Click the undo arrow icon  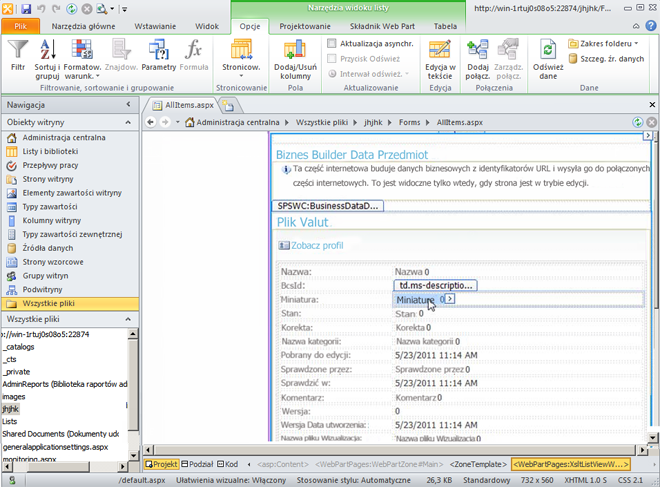click(41, 8)
